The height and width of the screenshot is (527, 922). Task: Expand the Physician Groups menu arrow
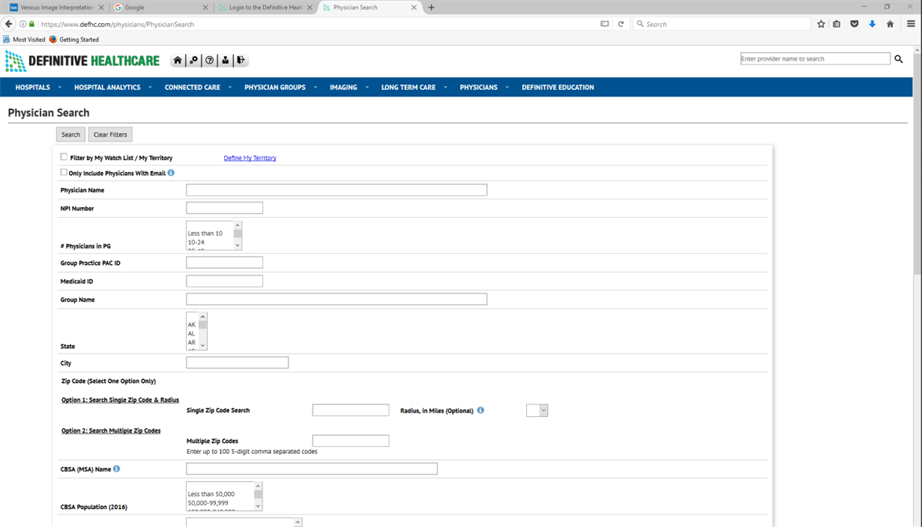(315, 87)
